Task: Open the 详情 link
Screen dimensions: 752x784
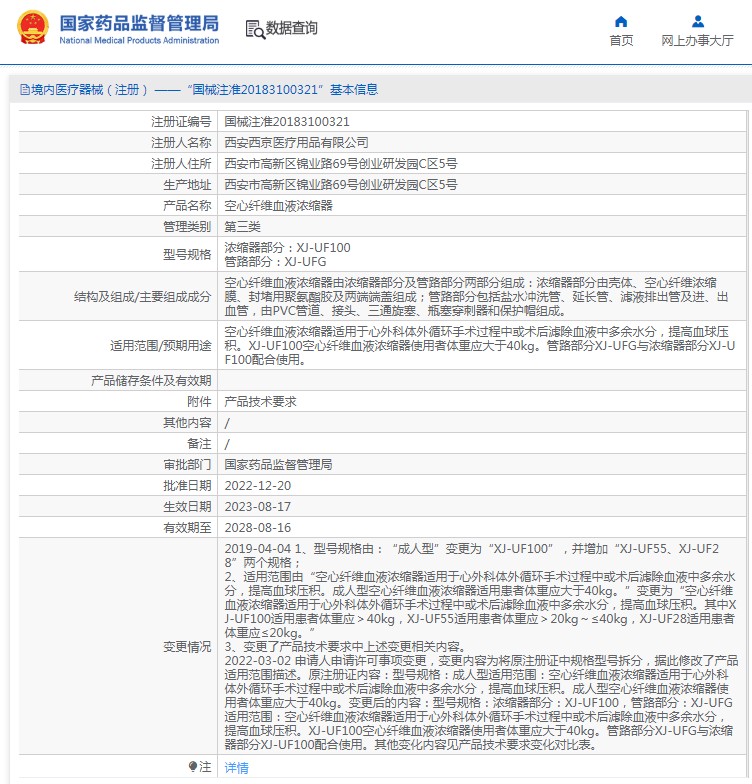Action: (x=236, y=768)
